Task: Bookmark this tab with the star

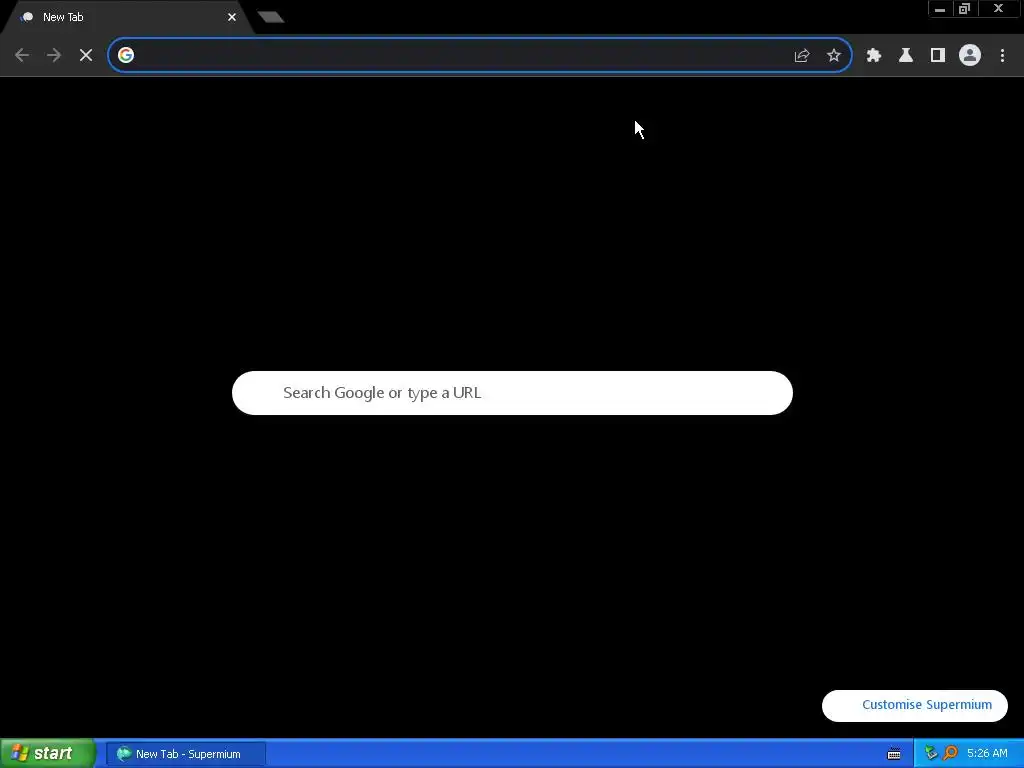Action: coord(834,56)
